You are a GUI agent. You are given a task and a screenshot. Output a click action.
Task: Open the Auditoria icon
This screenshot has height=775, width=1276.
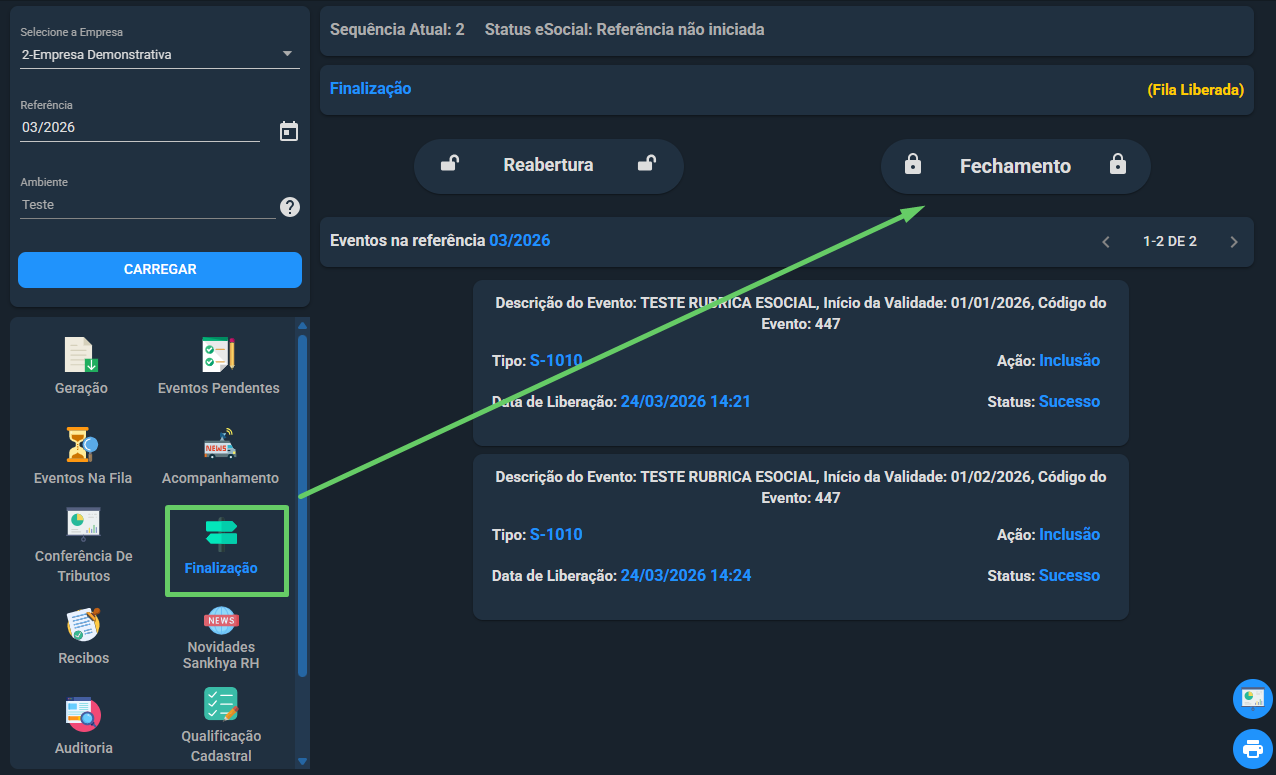point(83,714)
